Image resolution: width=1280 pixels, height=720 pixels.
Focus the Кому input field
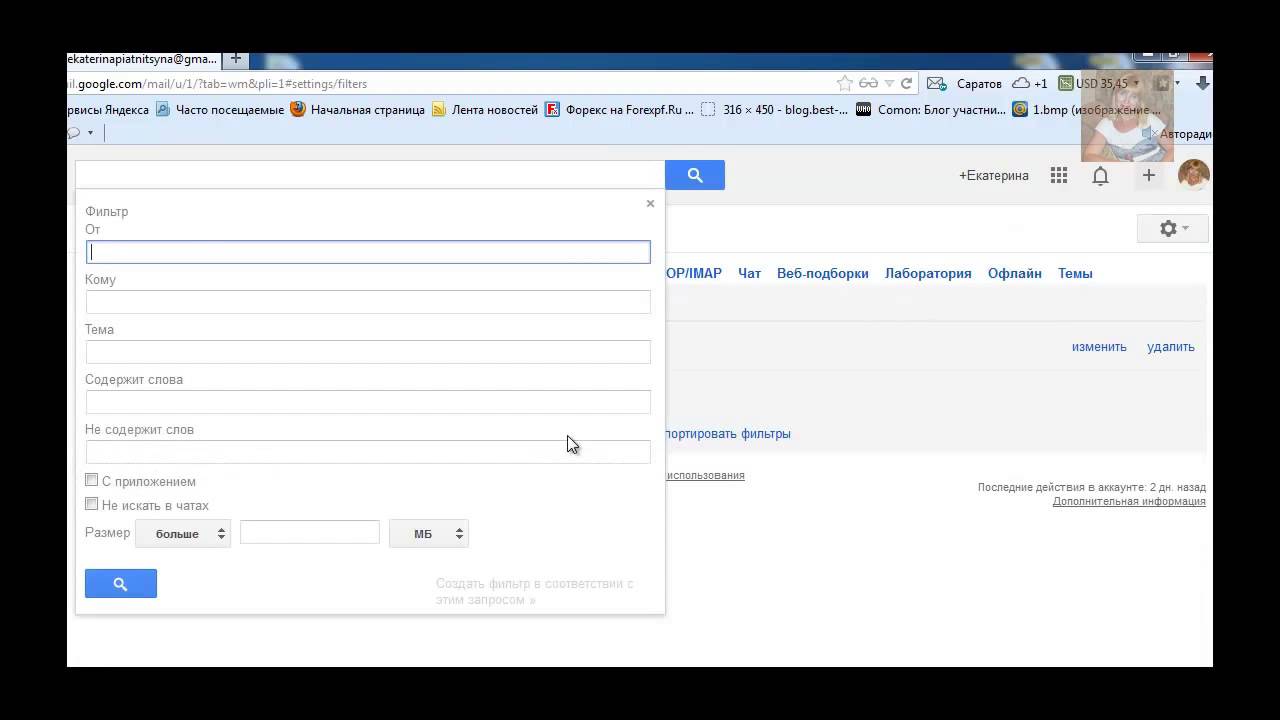368,302
